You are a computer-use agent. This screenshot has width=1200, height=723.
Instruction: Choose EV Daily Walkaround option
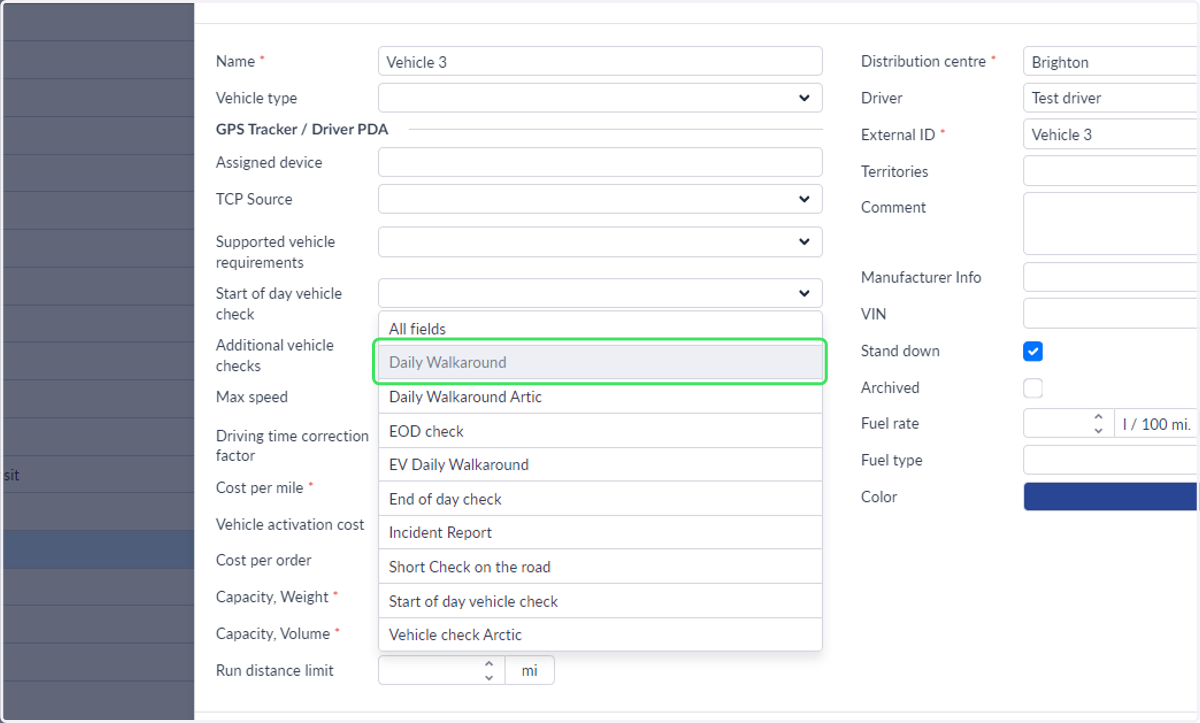pyautogui.click(x=600, y=465)
